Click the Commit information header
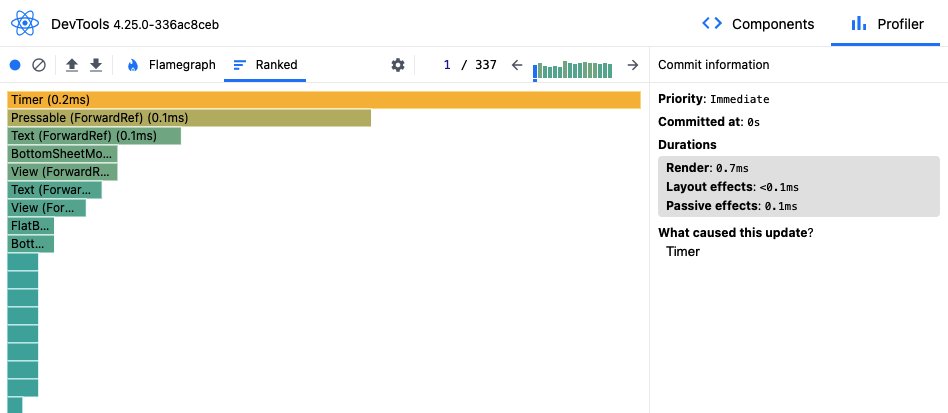The image size is (948, 413). coord(713,65)
